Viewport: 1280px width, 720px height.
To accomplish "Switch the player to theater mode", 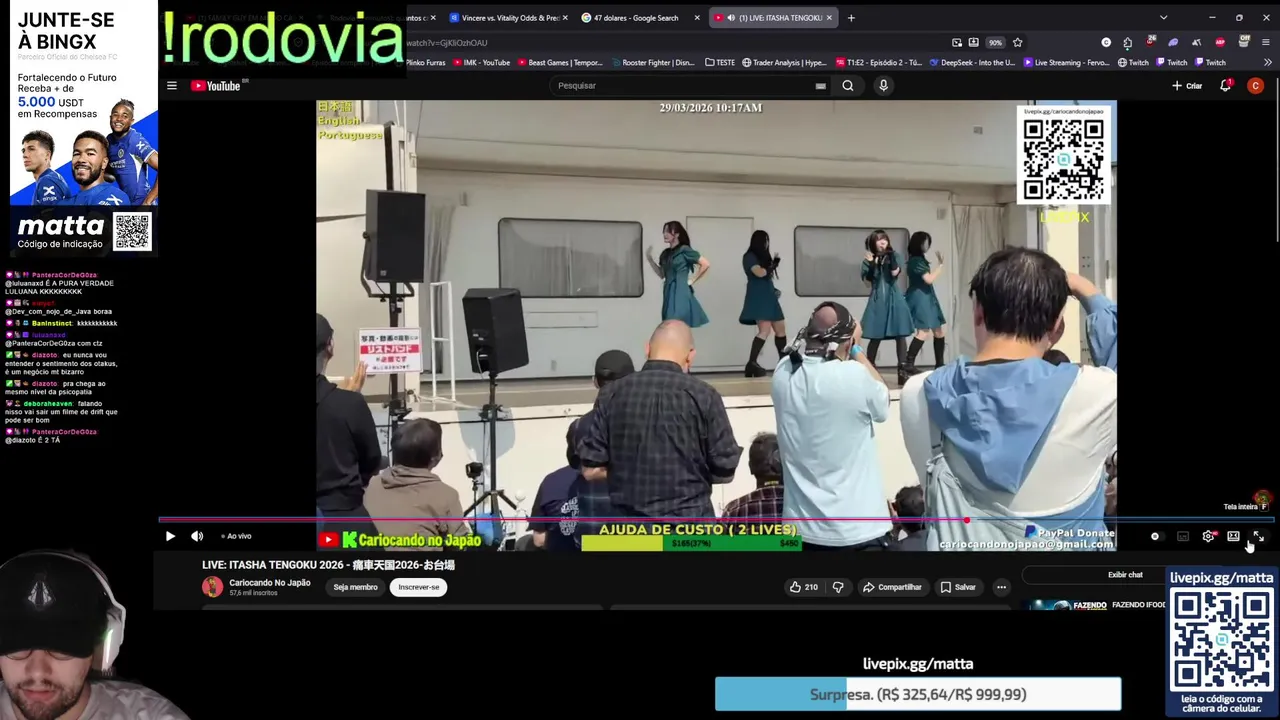I will 1233,537.
